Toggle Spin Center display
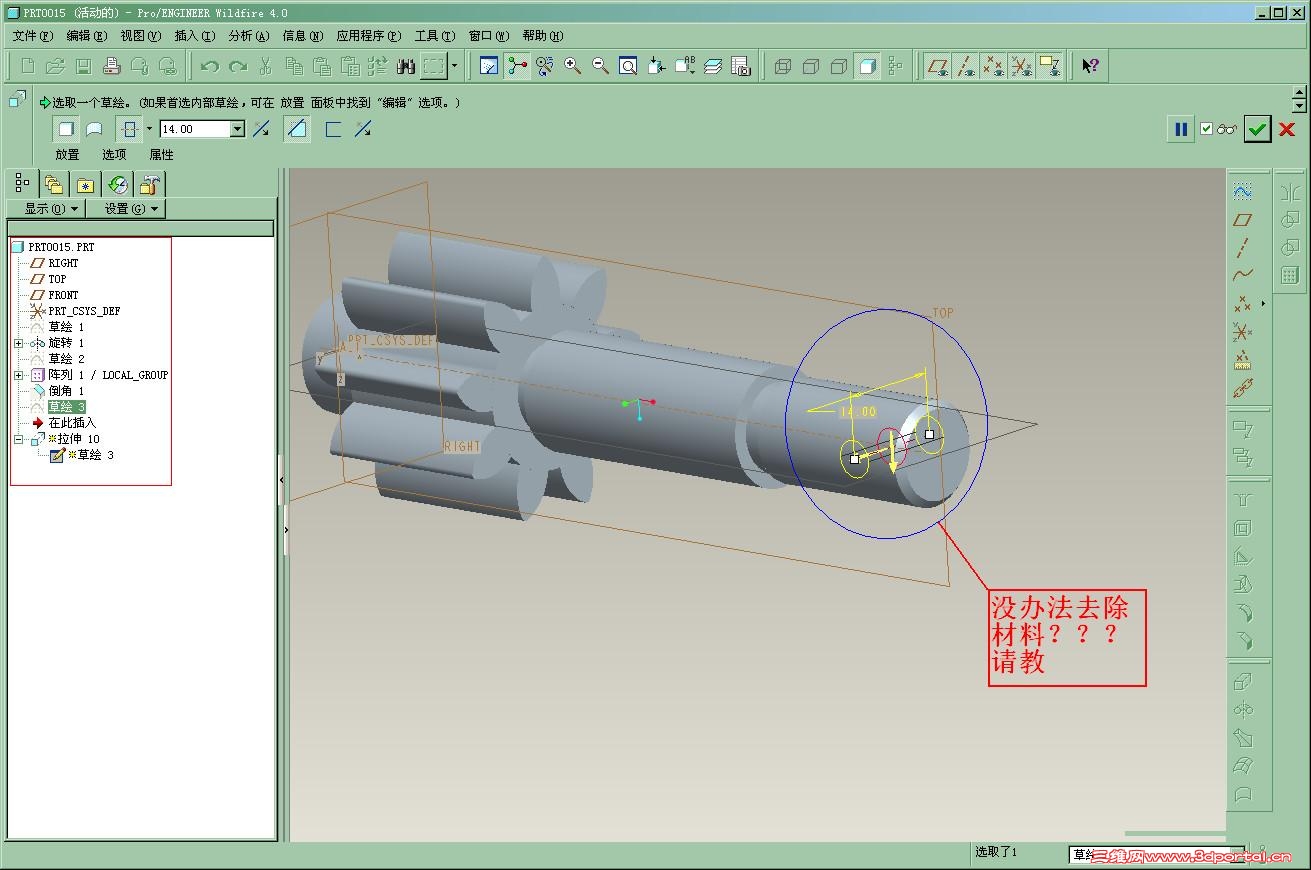Viewport: 1311px width, 870px height. point(517,66)
